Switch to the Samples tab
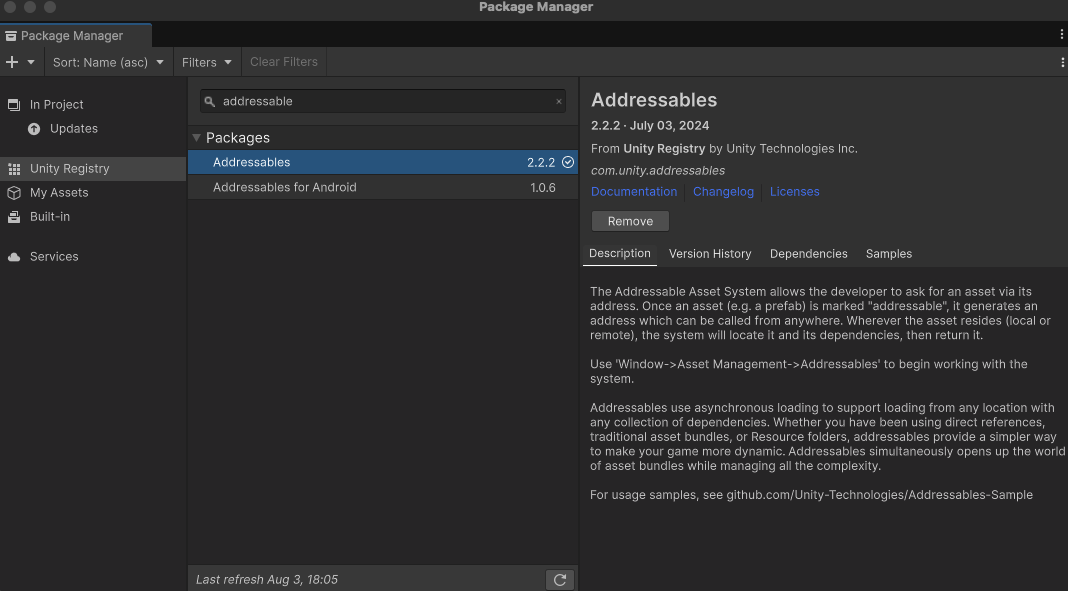1068x591 pixels. [889, 254]
